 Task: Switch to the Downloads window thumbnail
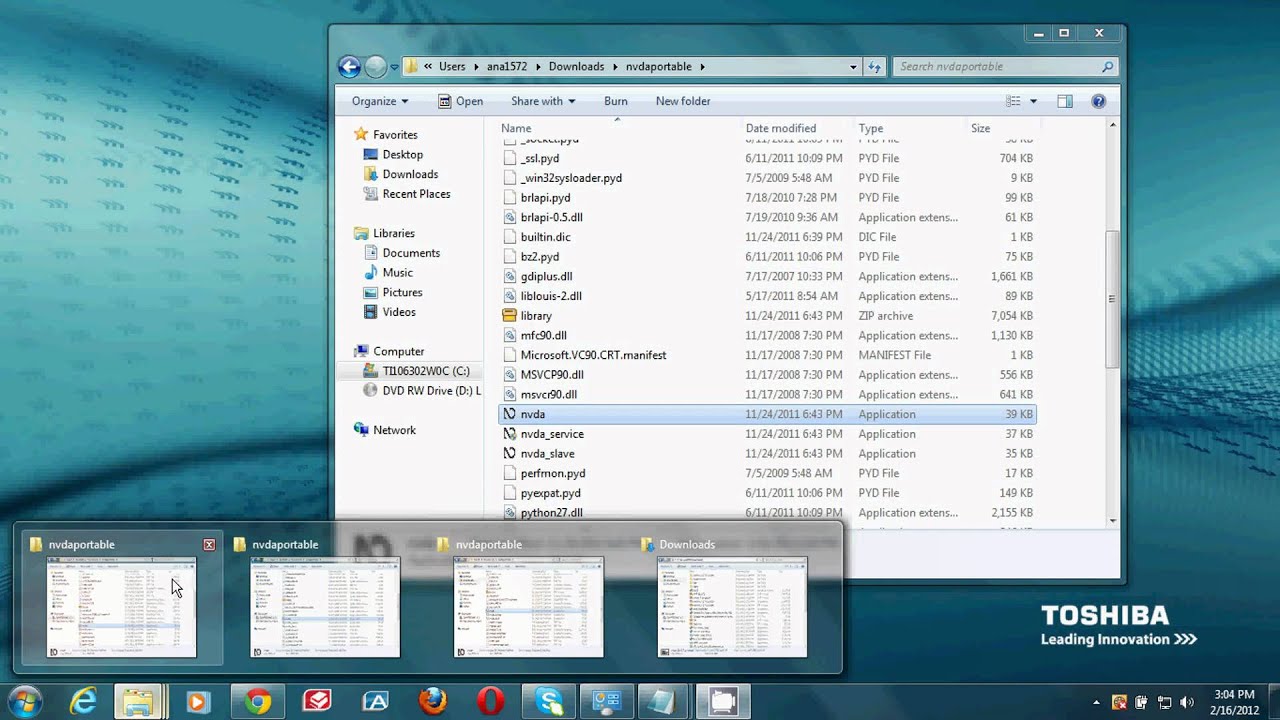pyautogui.click(x=732, y=597)
